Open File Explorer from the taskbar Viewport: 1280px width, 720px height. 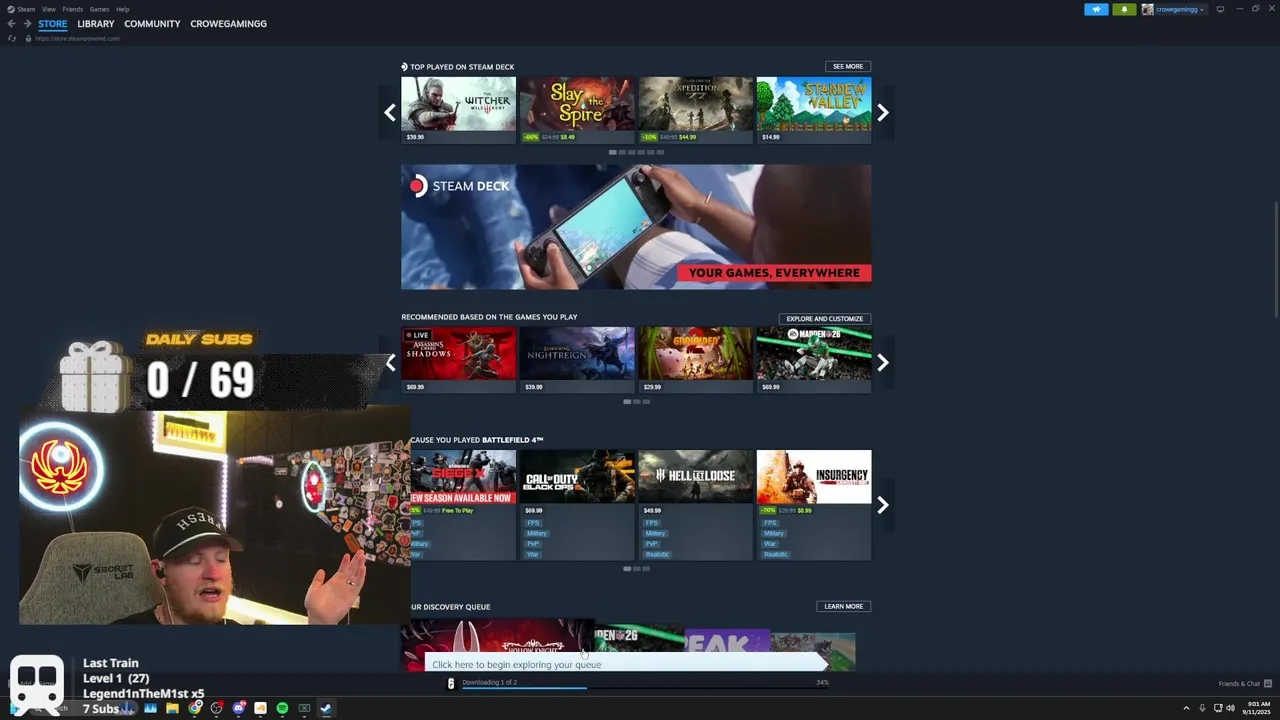click(172, 708)
